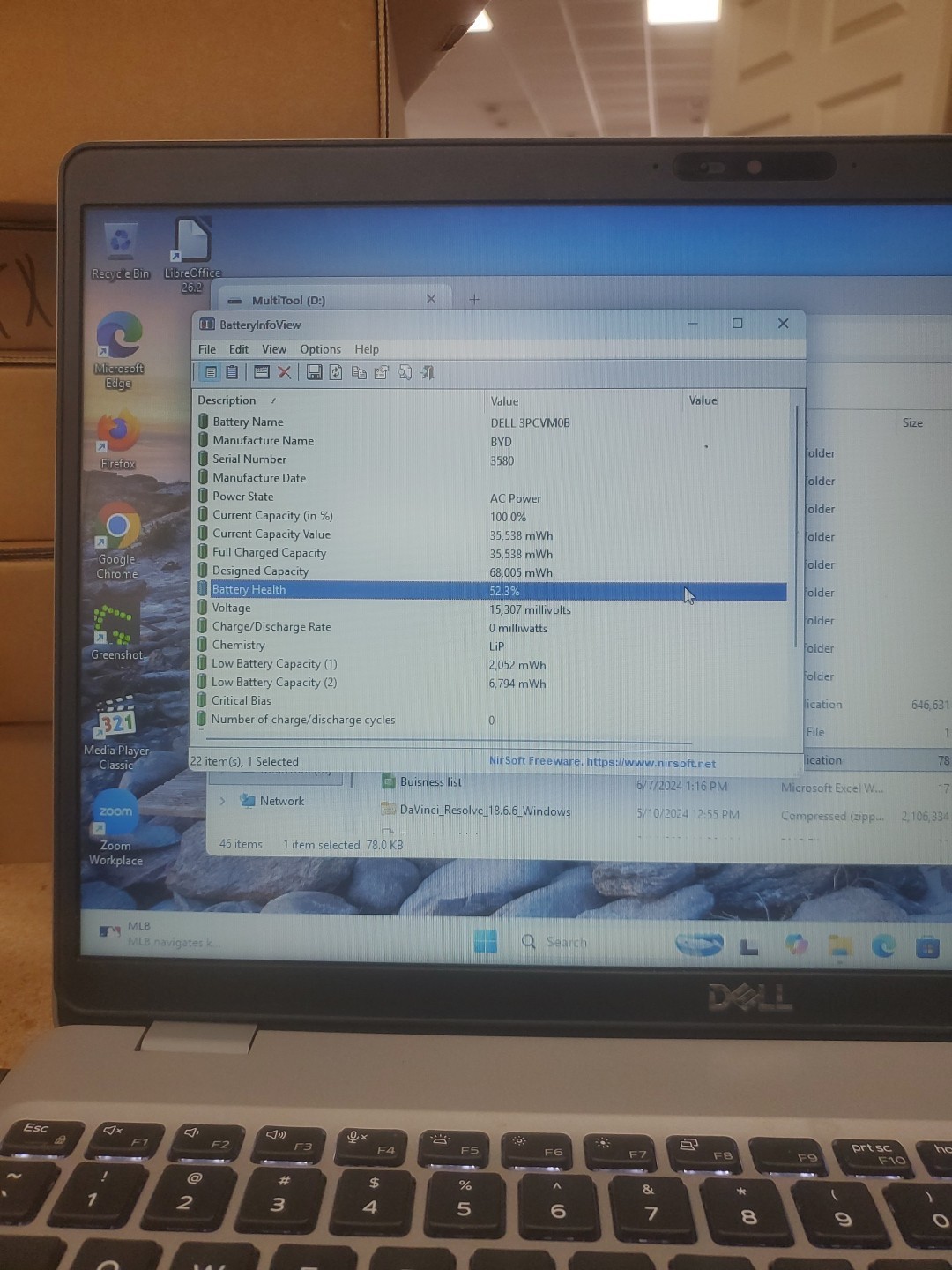This screenshot has width=952, height=1270.
Task: Select the highlighted Battery Health row
Action: click(x=491, y=590)
